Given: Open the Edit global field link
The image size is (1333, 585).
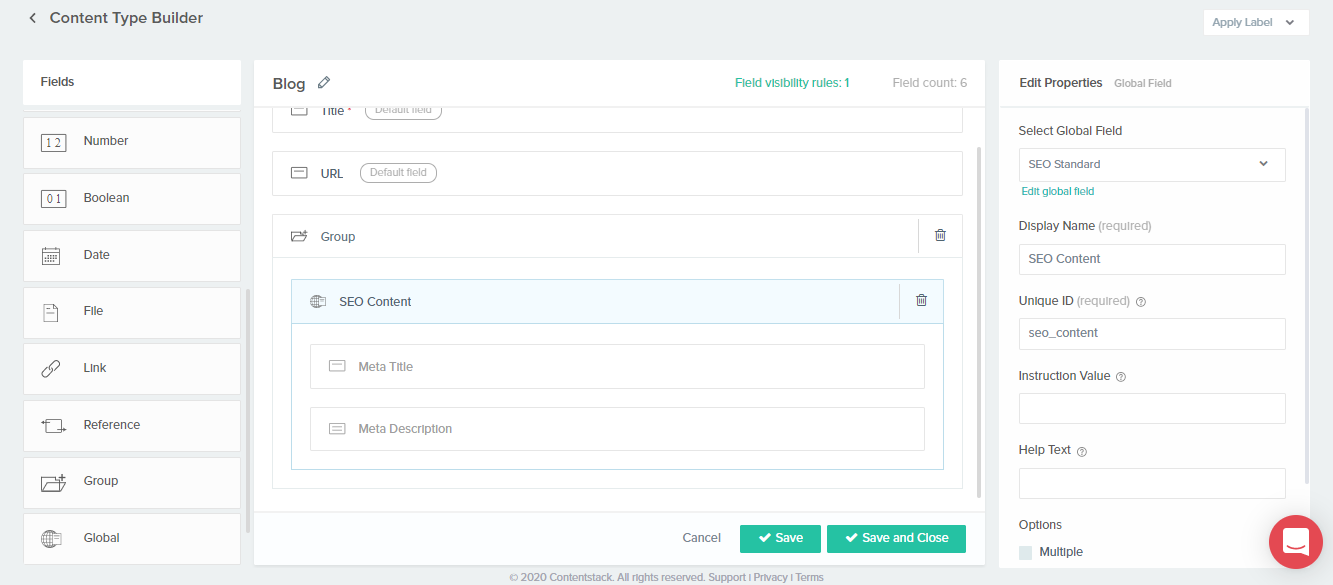Looking at the screenshot, I should 1057,191.
